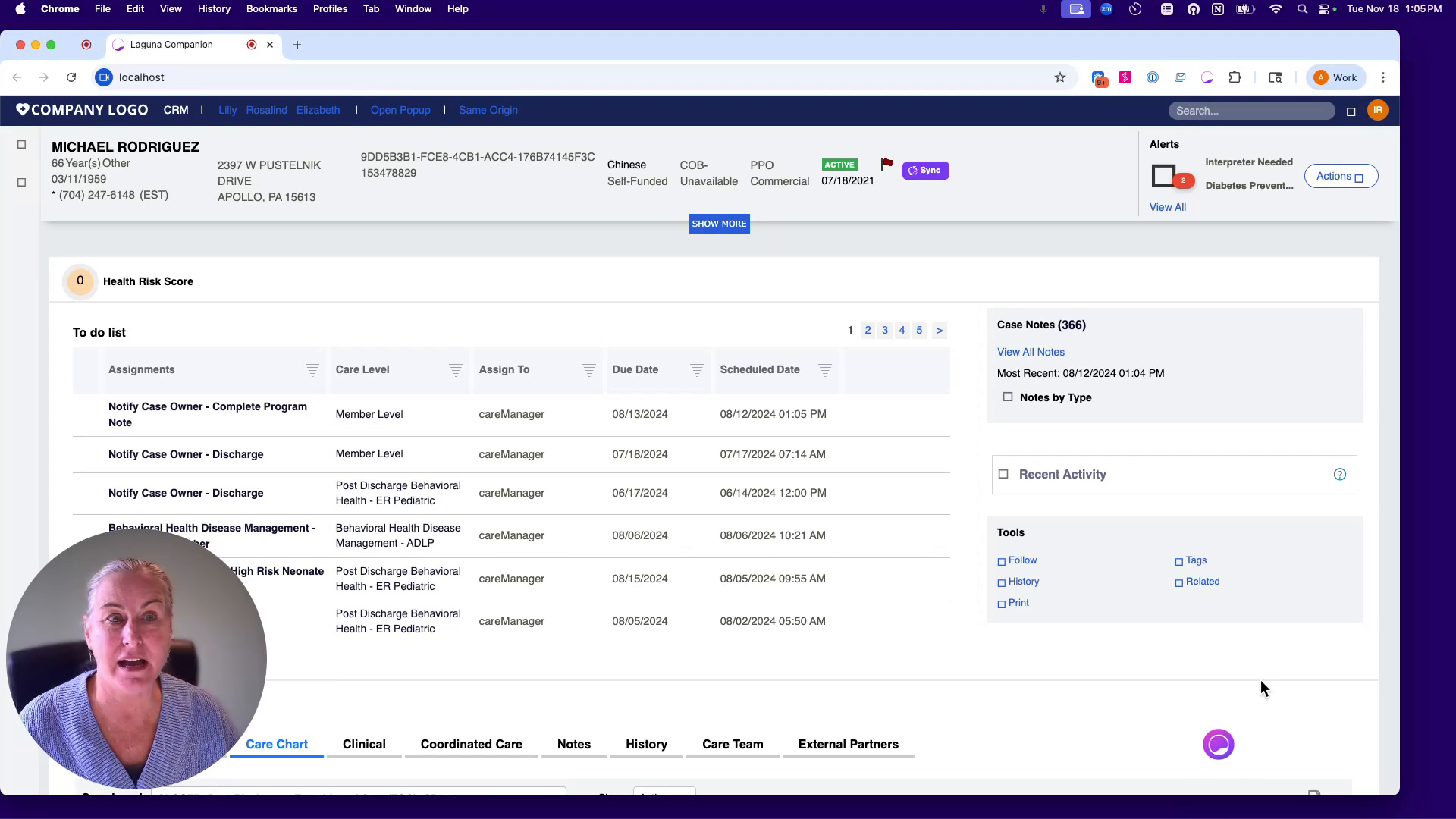Check the Notes by Type checkbox

1008,397
